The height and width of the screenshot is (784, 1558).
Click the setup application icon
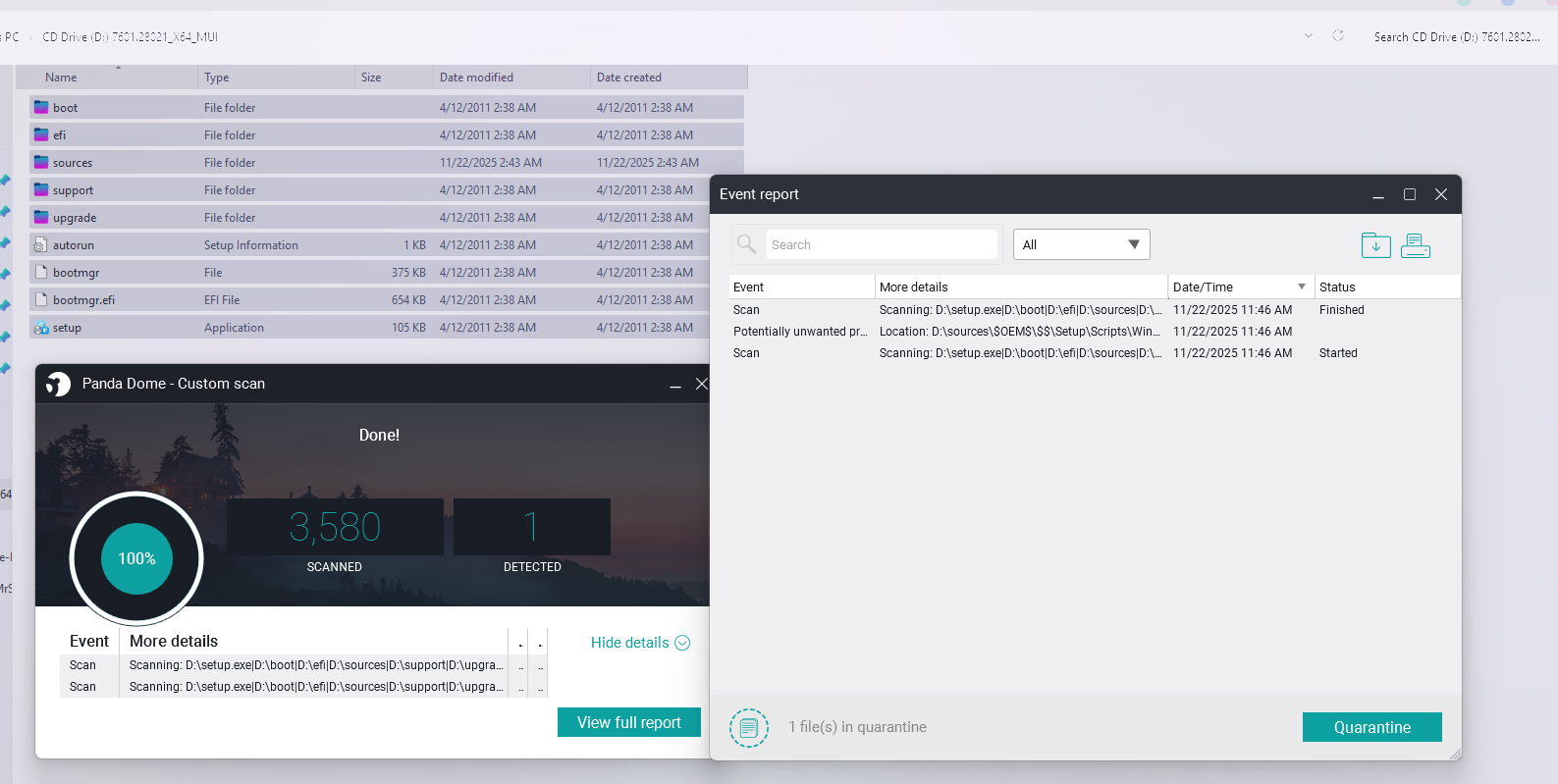[x=41, y=327]
